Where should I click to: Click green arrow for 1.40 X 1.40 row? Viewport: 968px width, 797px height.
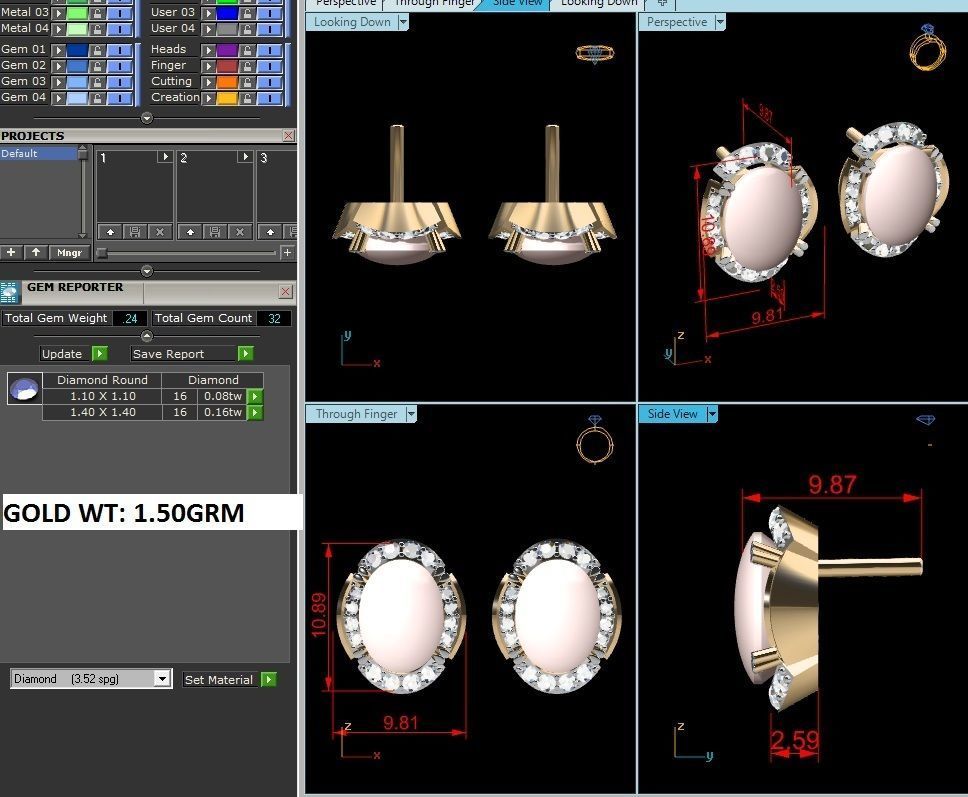tap(255, 412)
